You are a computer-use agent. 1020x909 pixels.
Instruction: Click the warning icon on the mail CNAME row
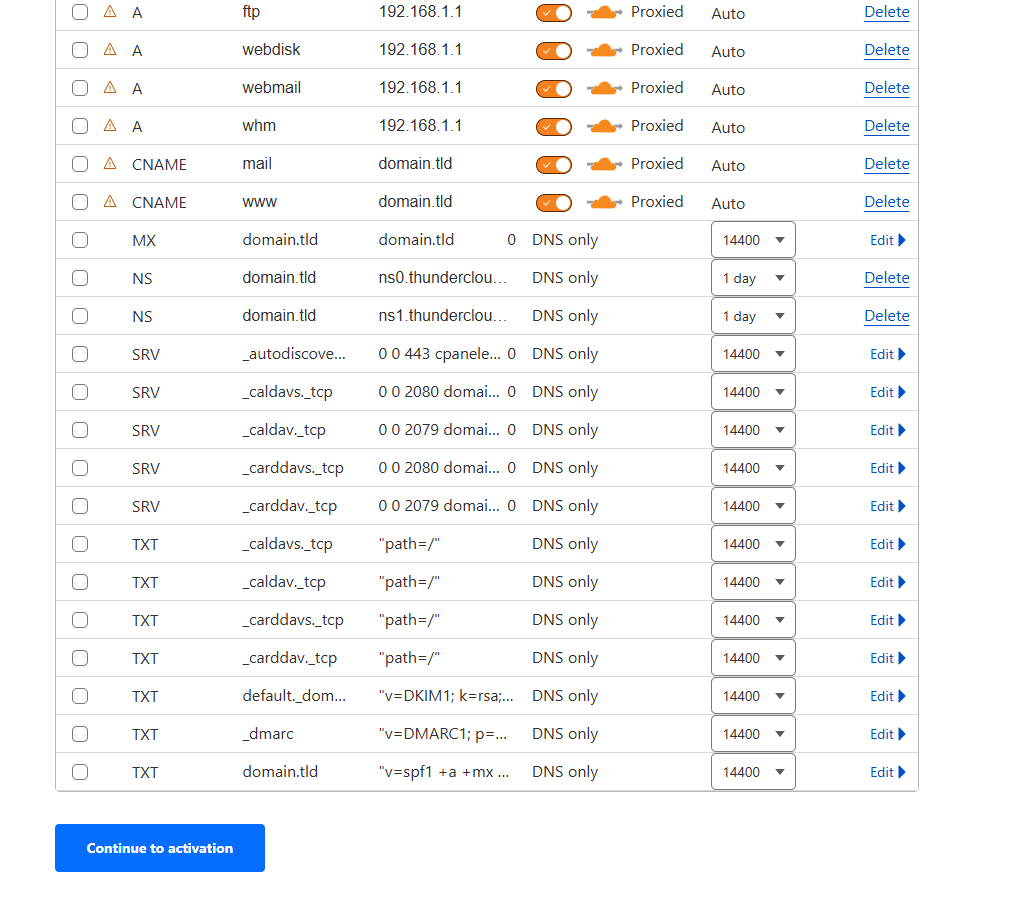click(x=110, y=163)
